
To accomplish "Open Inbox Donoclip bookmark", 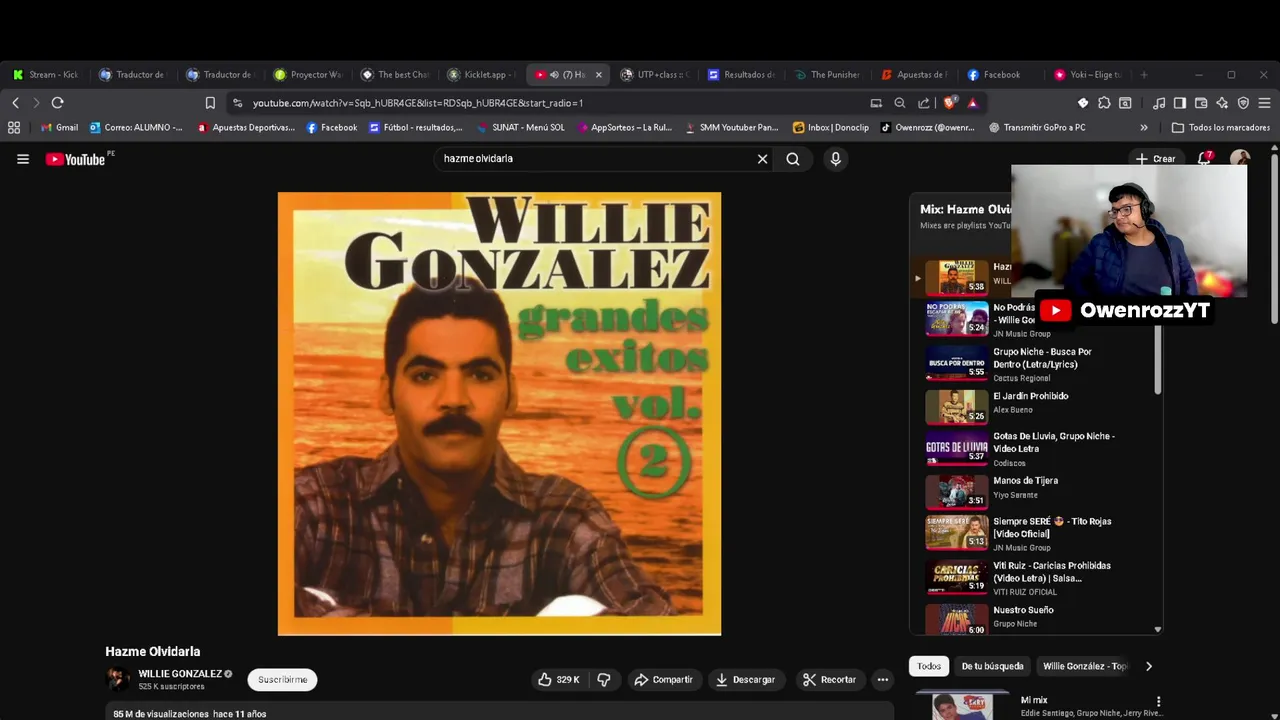I will (830, 128).
